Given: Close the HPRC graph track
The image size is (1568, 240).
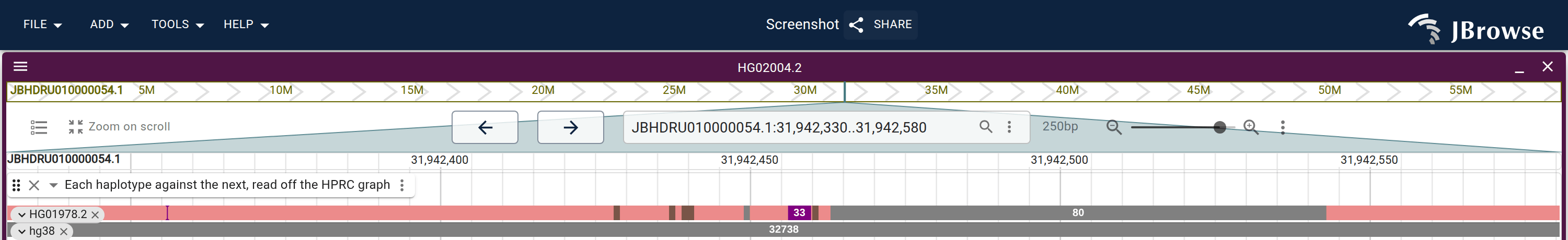Looking at the screenshot, I should pyautogui.click(x=34, y=185).
